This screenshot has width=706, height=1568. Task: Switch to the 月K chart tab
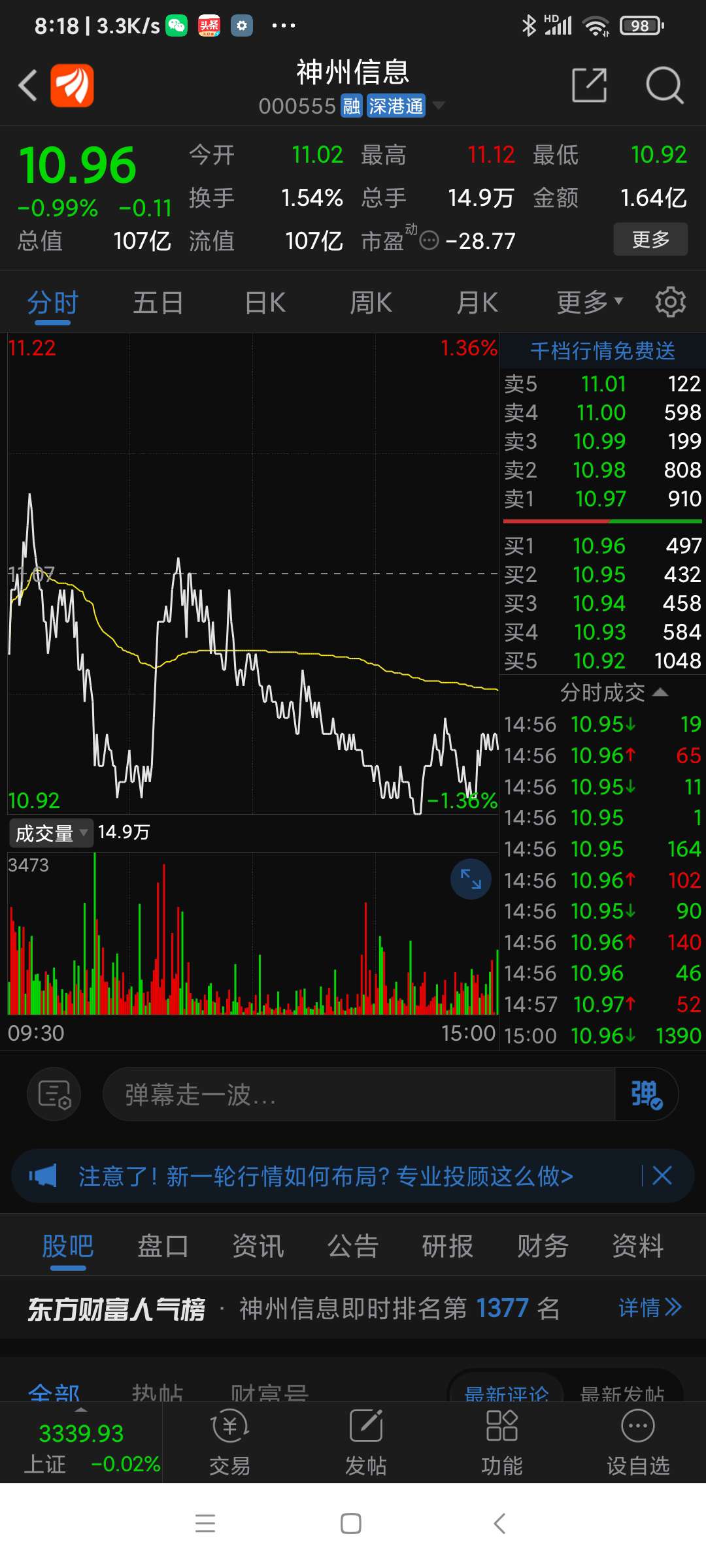477,303
